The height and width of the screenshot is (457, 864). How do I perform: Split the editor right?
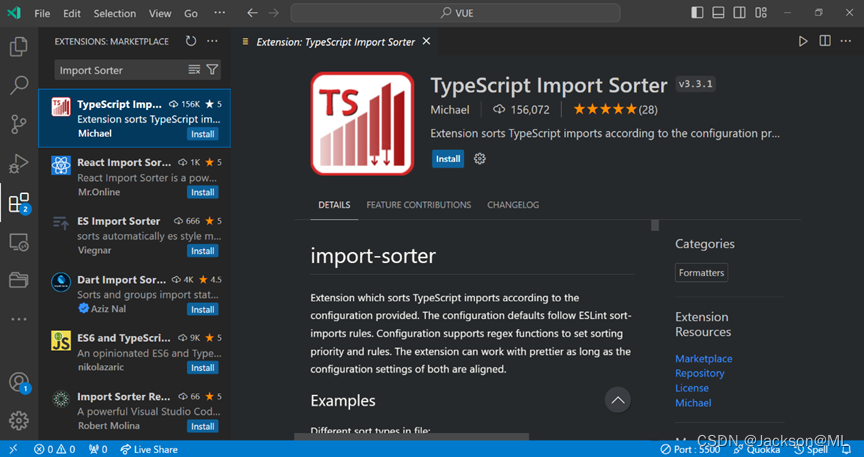pyautogui.click(x=825, y=41)
